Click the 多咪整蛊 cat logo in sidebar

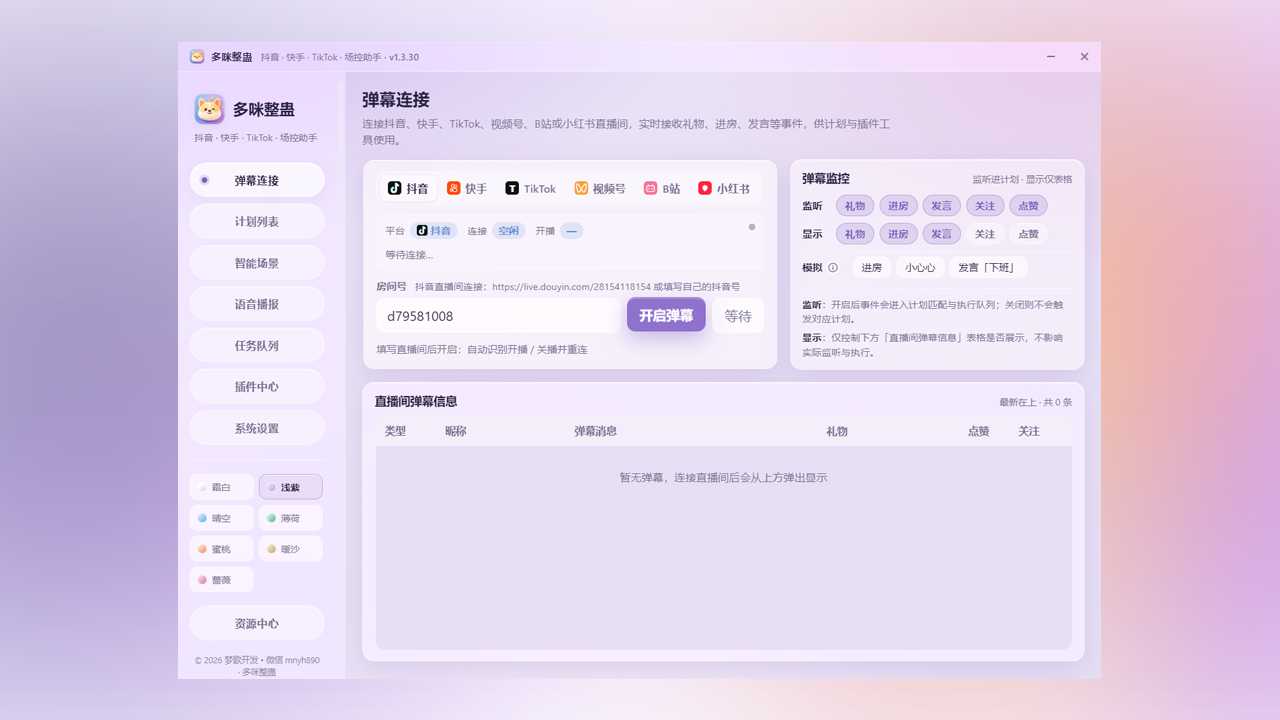point(209,109)
